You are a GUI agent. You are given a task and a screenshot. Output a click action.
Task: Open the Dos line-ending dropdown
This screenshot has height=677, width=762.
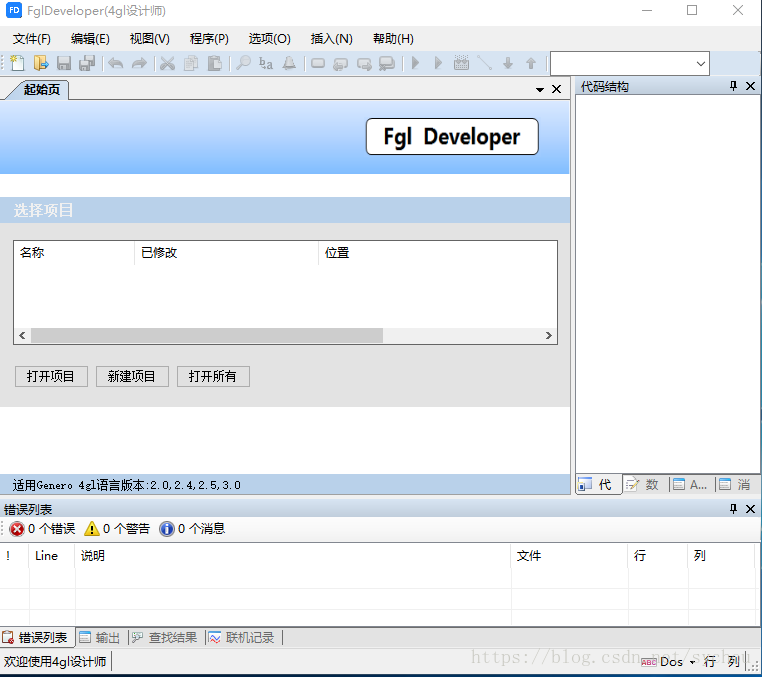point(692,662)
